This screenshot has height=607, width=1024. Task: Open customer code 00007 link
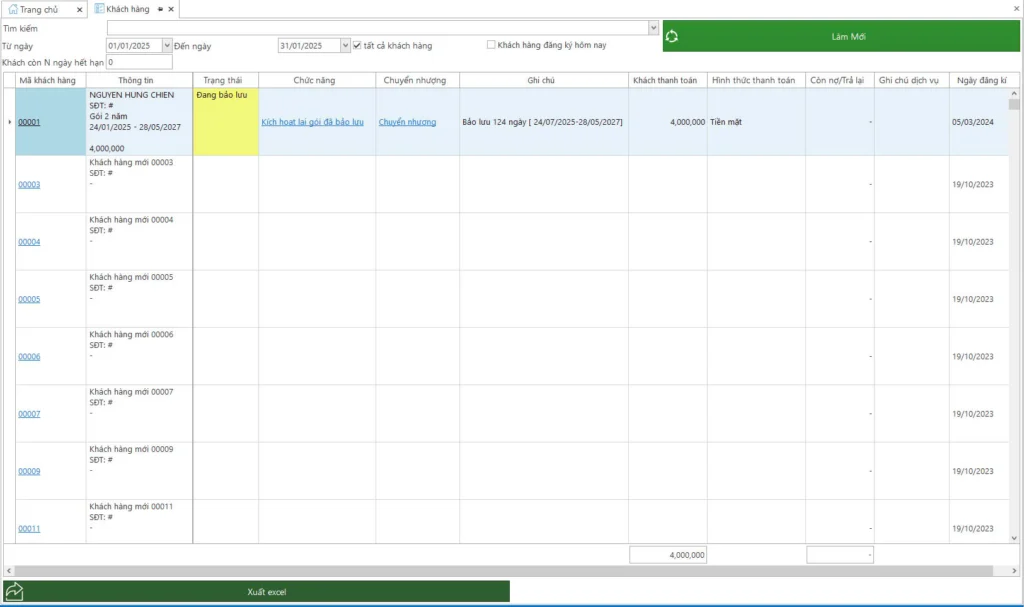29,414
